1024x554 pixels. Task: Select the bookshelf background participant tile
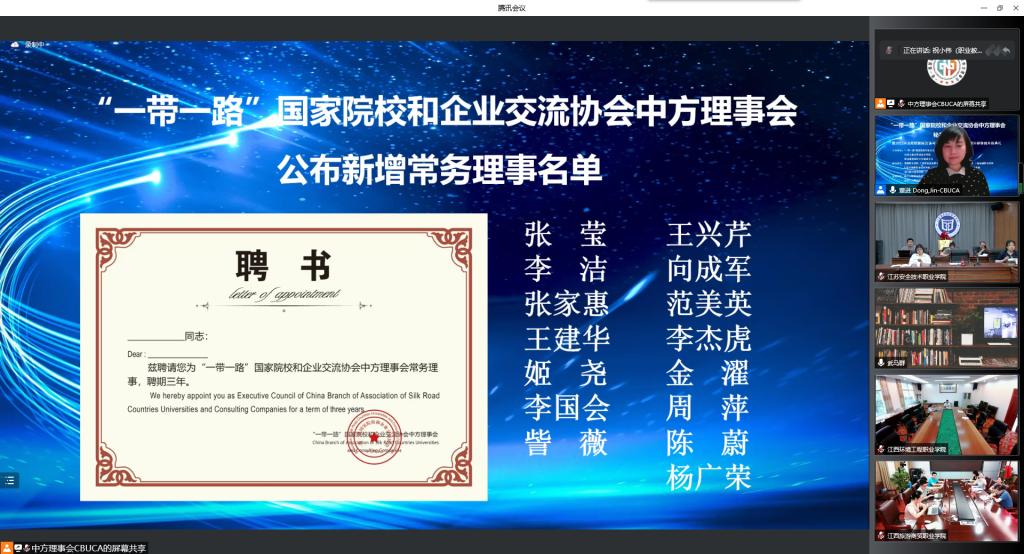(x=946, y=329)
